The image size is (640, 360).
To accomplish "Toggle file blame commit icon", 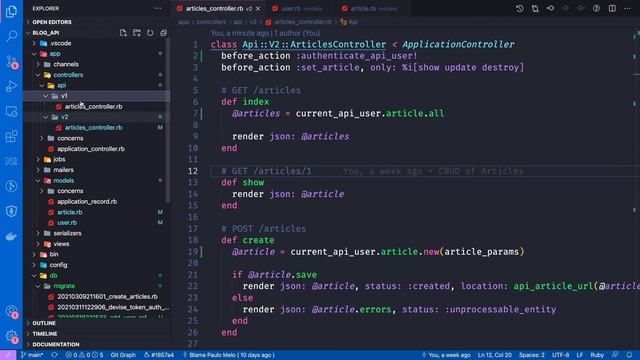I will (551, 8).
